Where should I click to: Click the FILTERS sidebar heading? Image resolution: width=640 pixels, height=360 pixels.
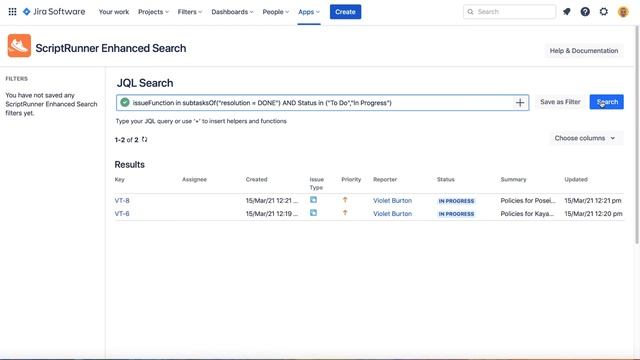pos(17,78)
